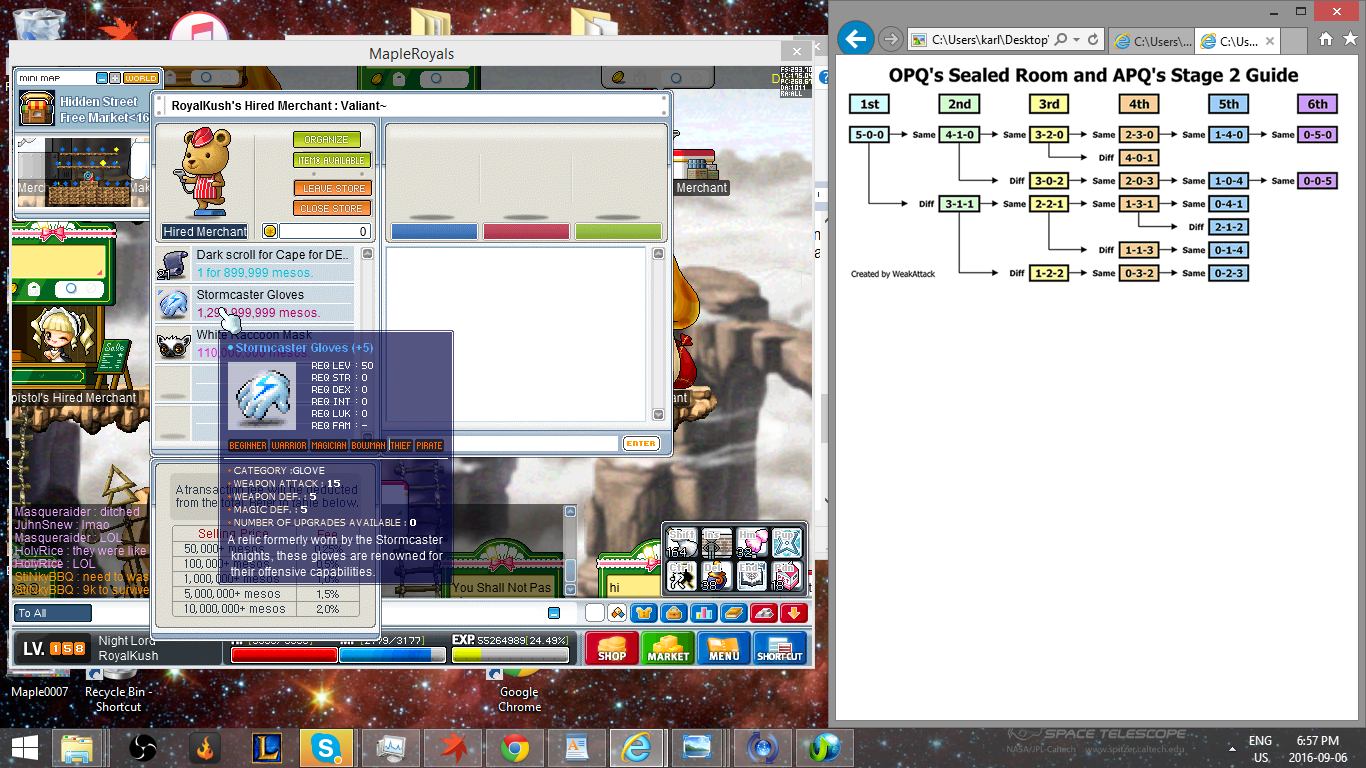The height and width of the screenshot is (768, 1366).
Task: Open the Cash SHOP button
Action: [612, 648]
